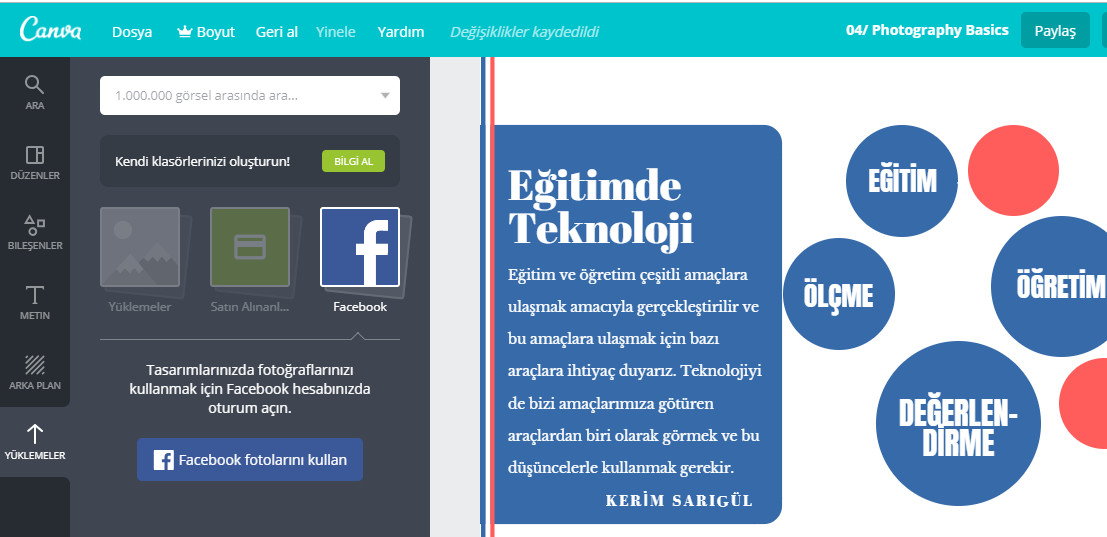Screen dimensions: 1107x537
Task: Select the red circle beside EĞİTİM
Action: pyautogui.click(x=1013, y=170)
